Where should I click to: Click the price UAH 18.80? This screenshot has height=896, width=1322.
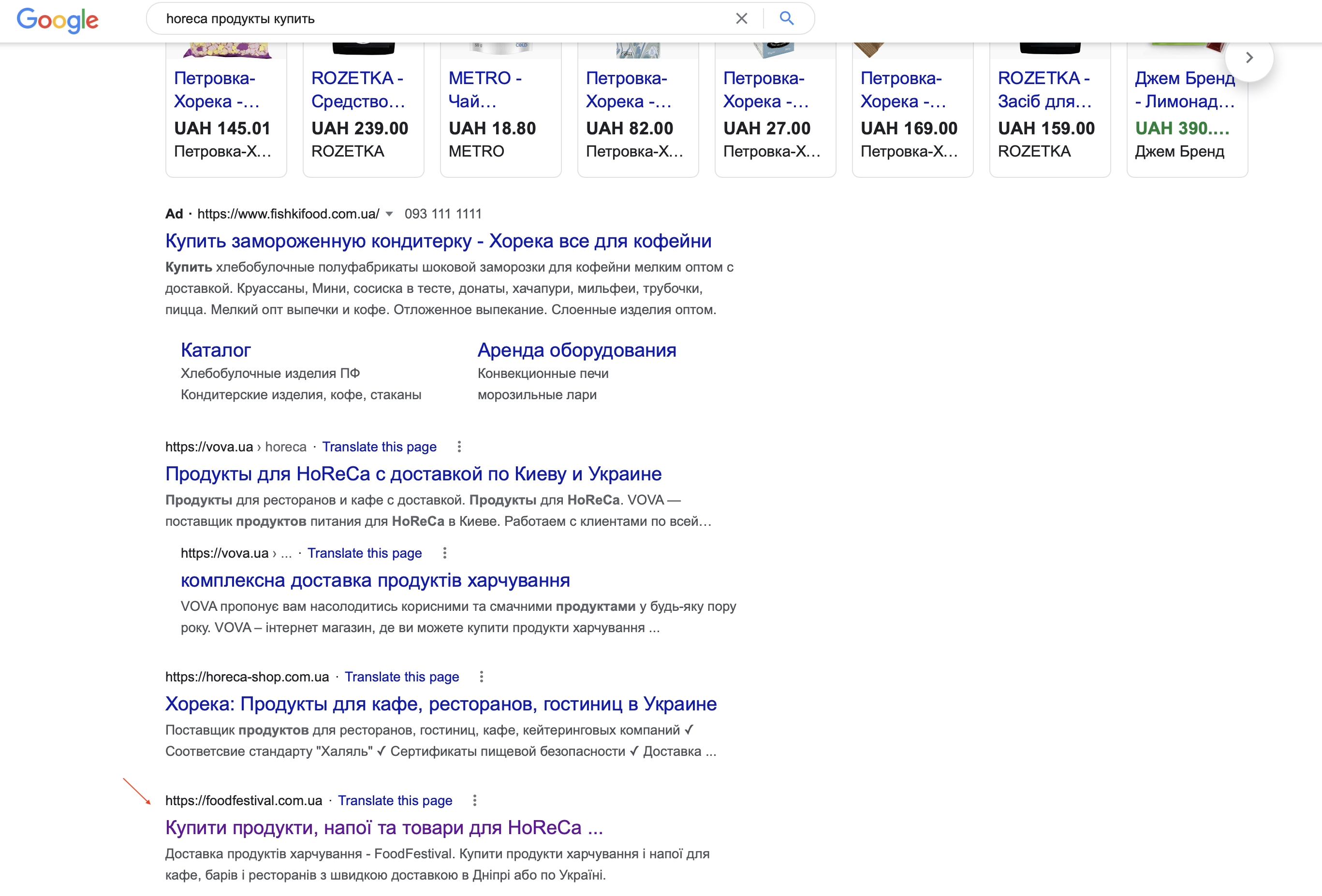[x=492, y=129]
